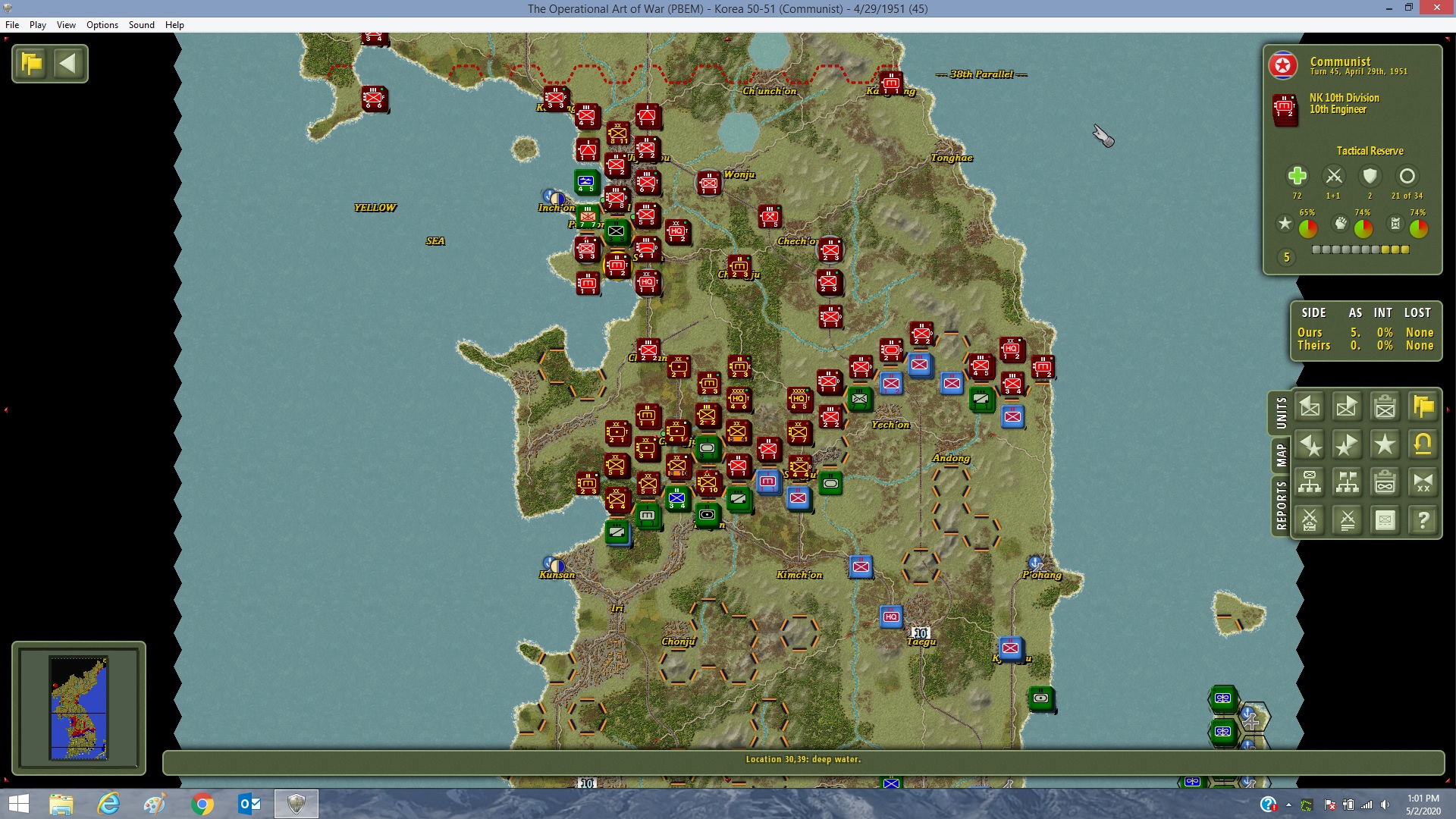Select the red unit counter at Wonju
Image resolution: width=1456 pixels, height=819 pixels.
(x=709, y=182)
